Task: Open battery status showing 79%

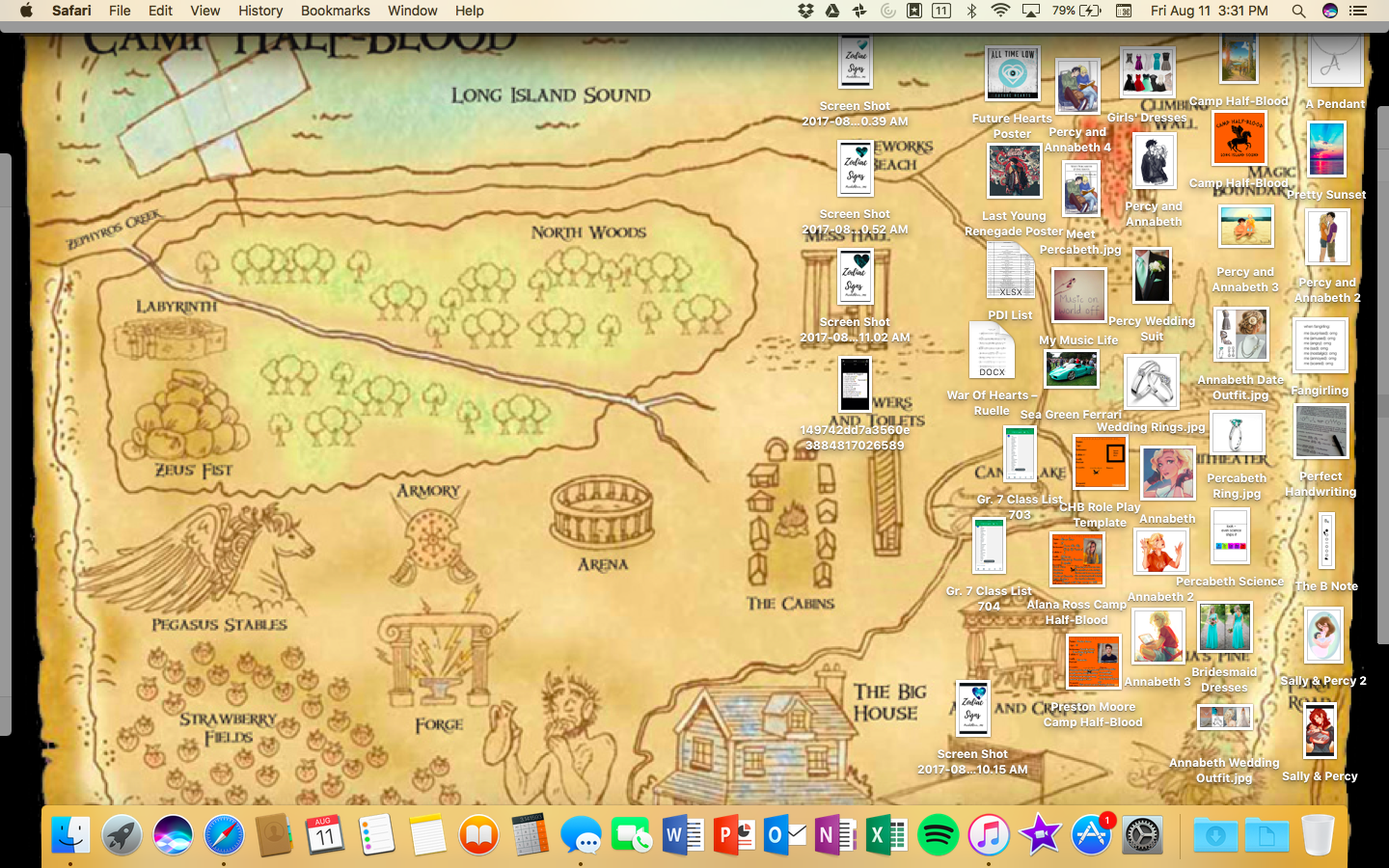Action: 1076,11
